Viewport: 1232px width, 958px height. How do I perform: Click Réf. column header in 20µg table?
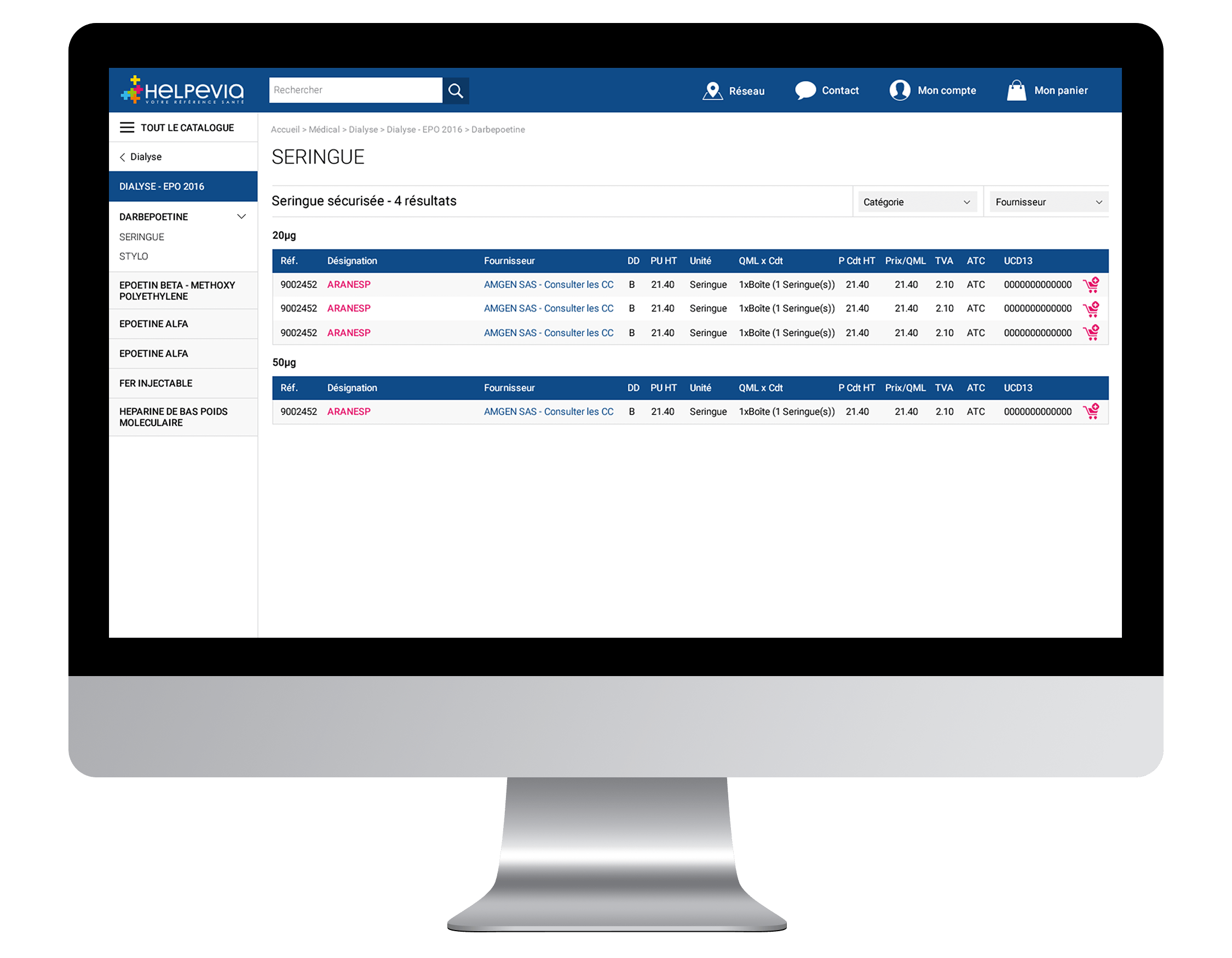[x=289, y=261]
